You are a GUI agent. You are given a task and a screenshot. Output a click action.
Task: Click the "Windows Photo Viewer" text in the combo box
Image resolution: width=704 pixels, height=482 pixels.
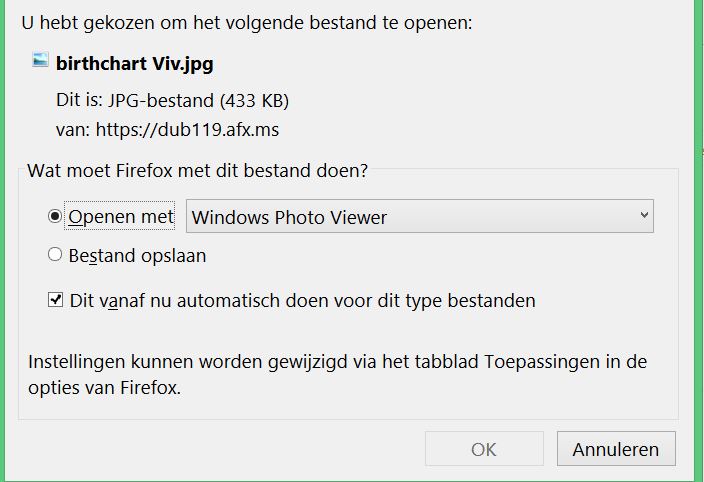pyautogui.click(x=289, y=218)
